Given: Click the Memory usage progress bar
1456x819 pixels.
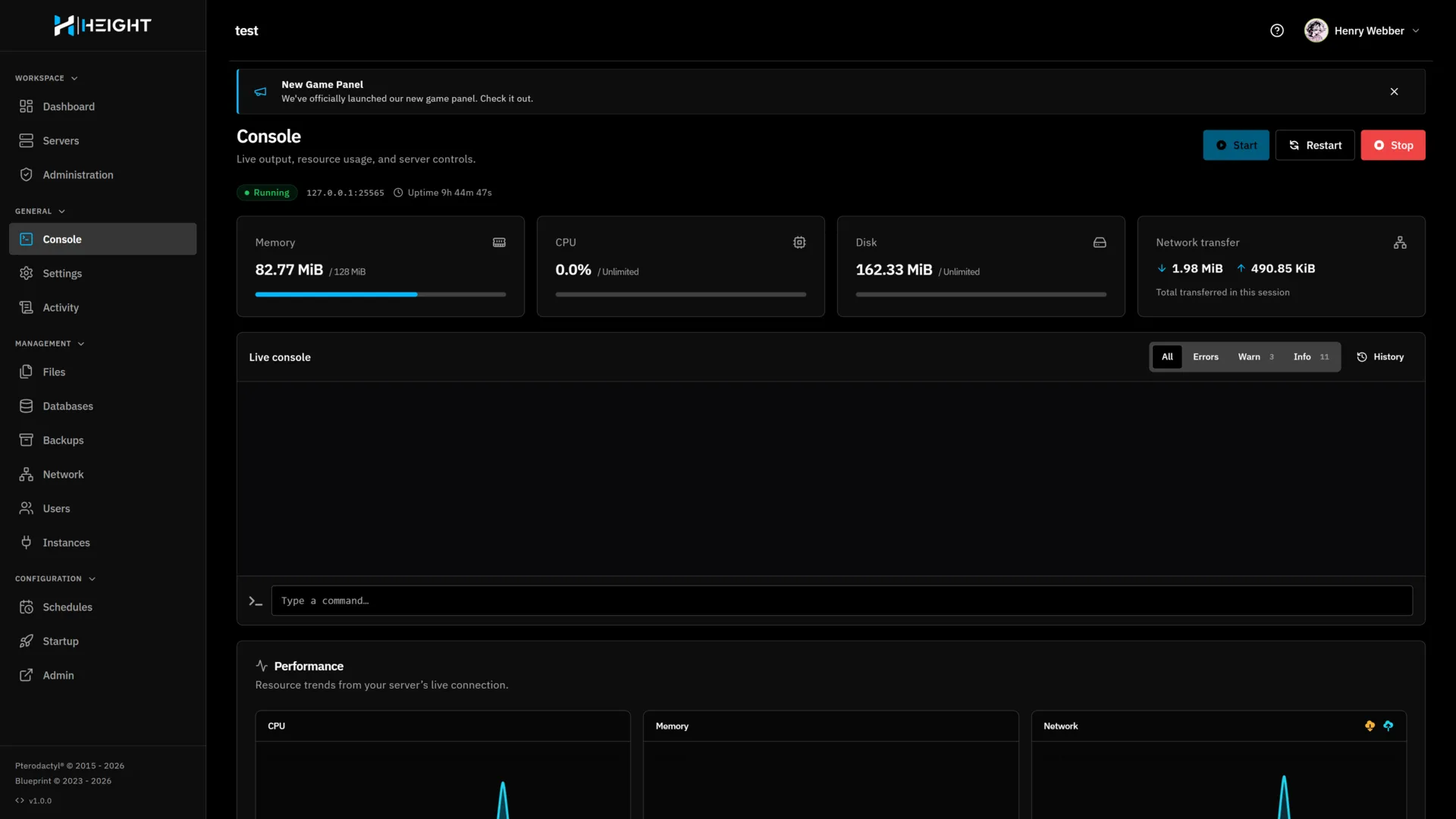Looking at the screenshot, I should (x=381, y=294).
